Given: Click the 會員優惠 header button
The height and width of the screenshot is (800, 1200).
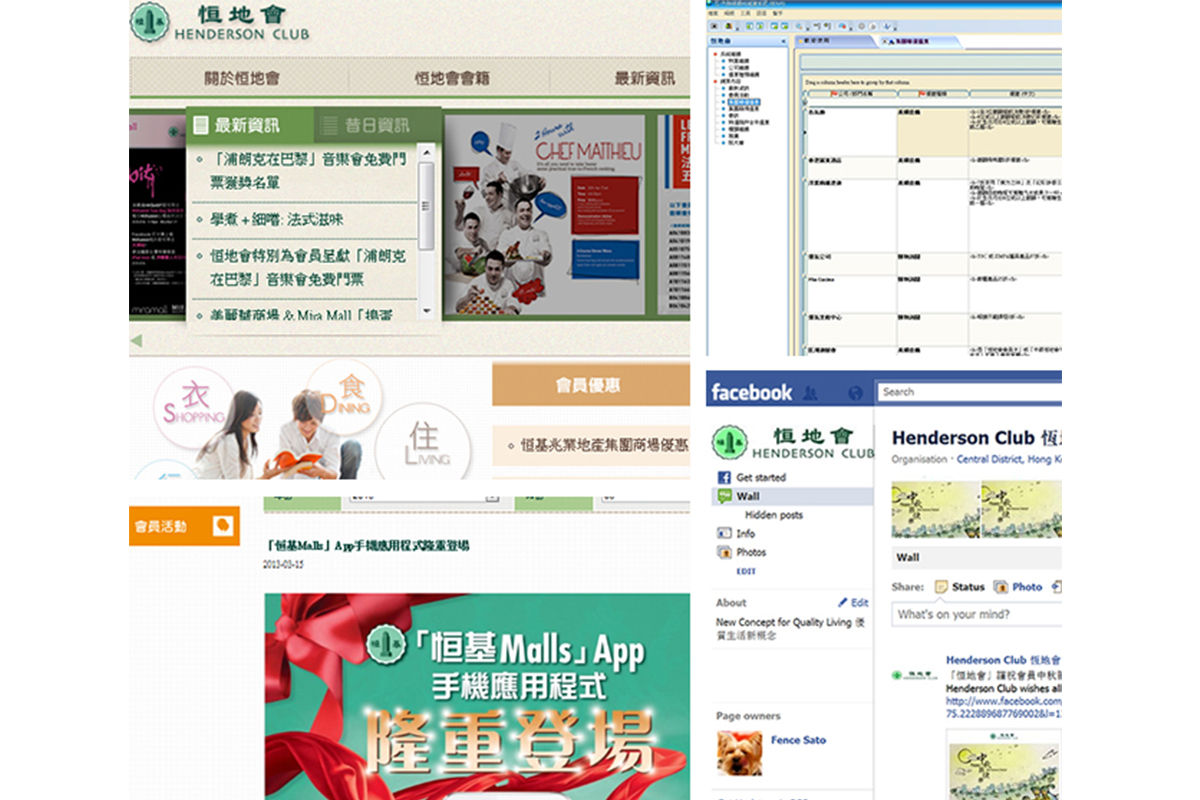Looking at the screenshot, I should [x=591, y=384].
